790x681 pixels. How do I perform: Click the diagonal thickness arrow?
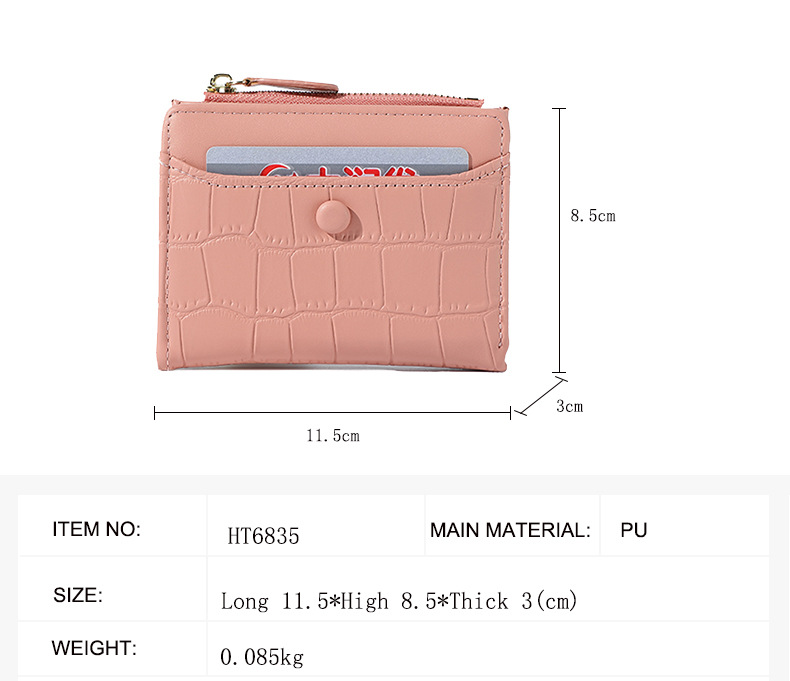[542, 397]
